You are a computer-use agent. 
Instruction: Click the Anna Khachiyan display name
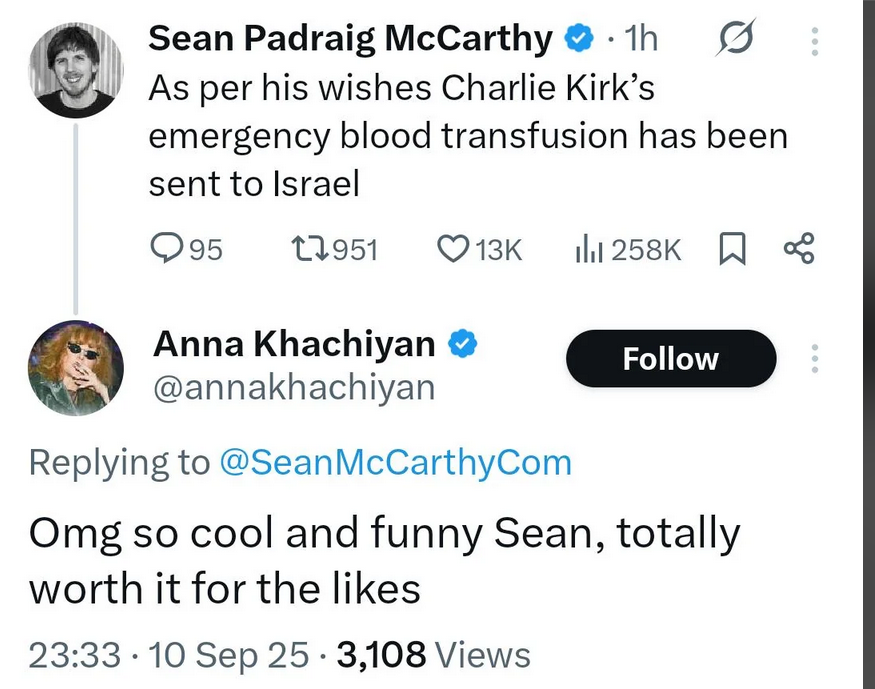tap(294, 344)
